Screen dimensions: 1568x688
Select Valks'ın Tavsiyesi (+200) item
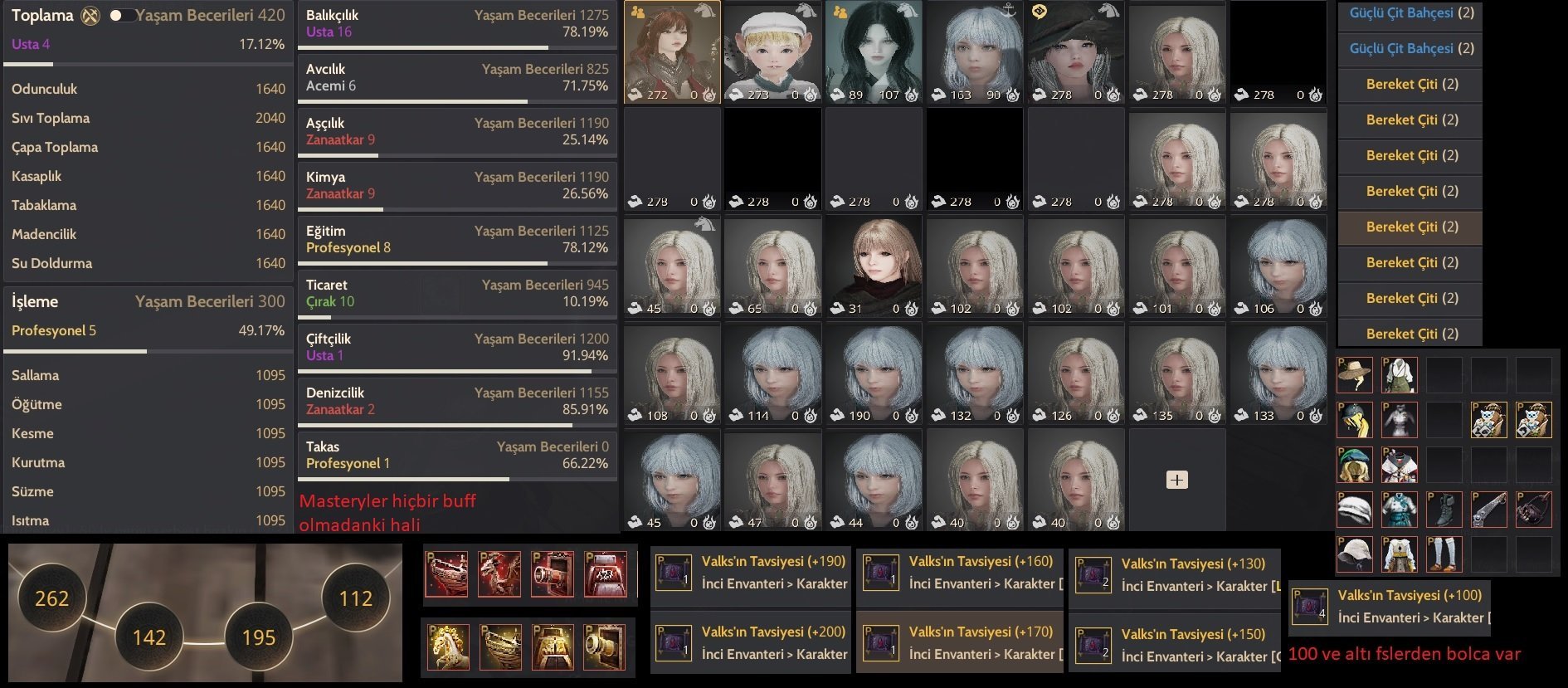point(750,643)
